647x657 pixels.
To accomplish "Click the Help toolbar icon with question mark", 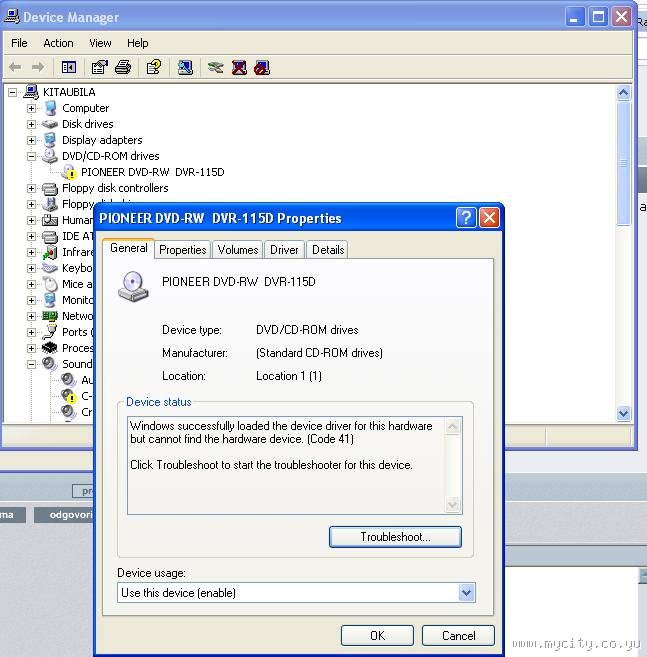I will tap(154, 67).
